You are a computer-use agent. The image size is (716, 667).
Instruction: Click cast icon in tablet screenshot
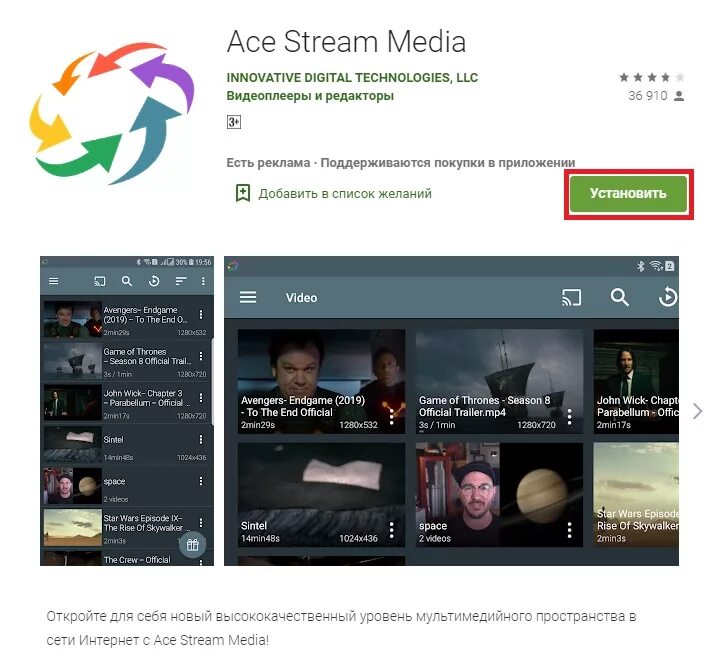pyautogui.click(x=571, y=298)
